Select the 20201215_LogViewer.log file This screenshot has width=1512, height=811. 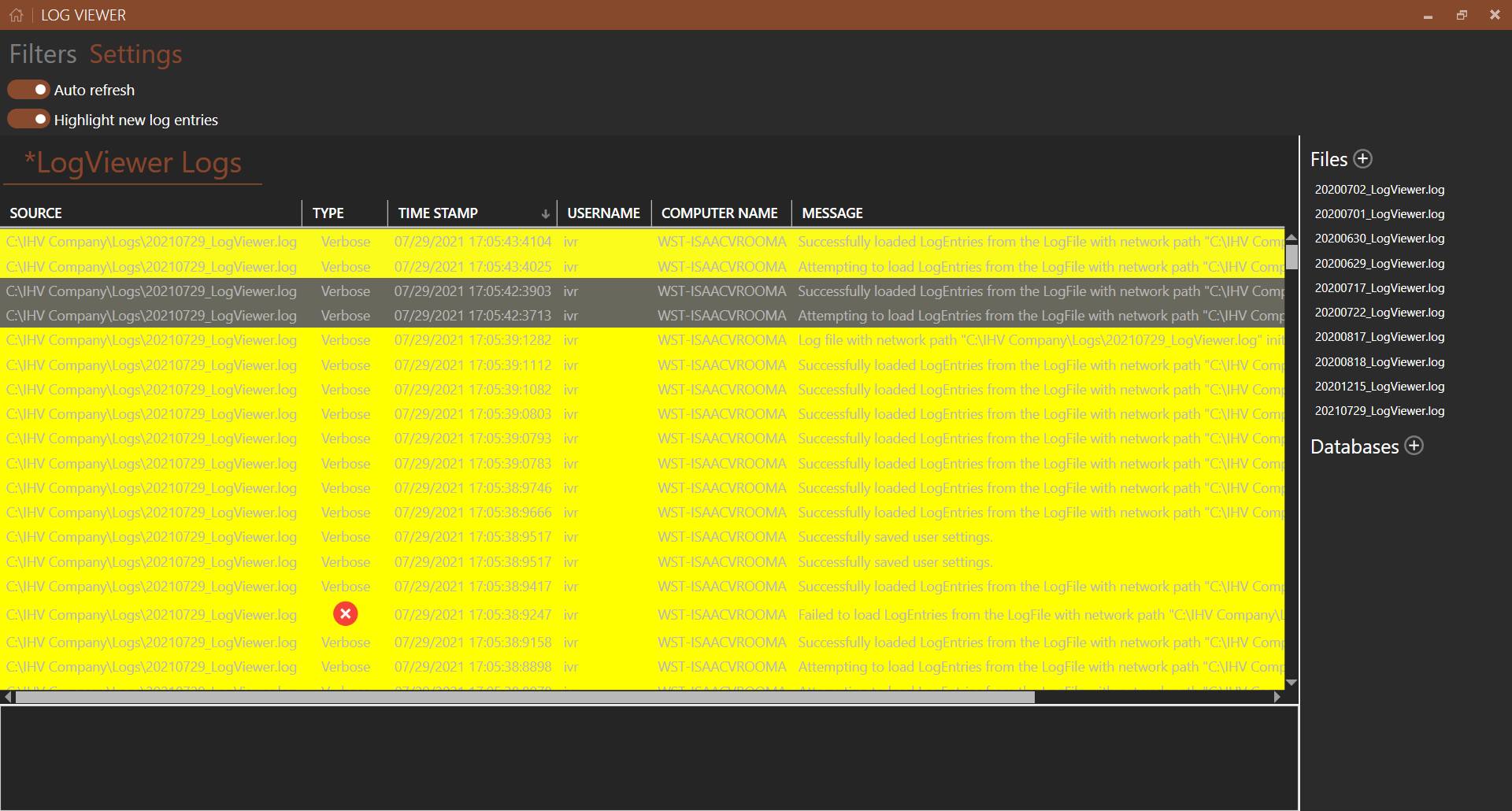tap(1379, 386)
